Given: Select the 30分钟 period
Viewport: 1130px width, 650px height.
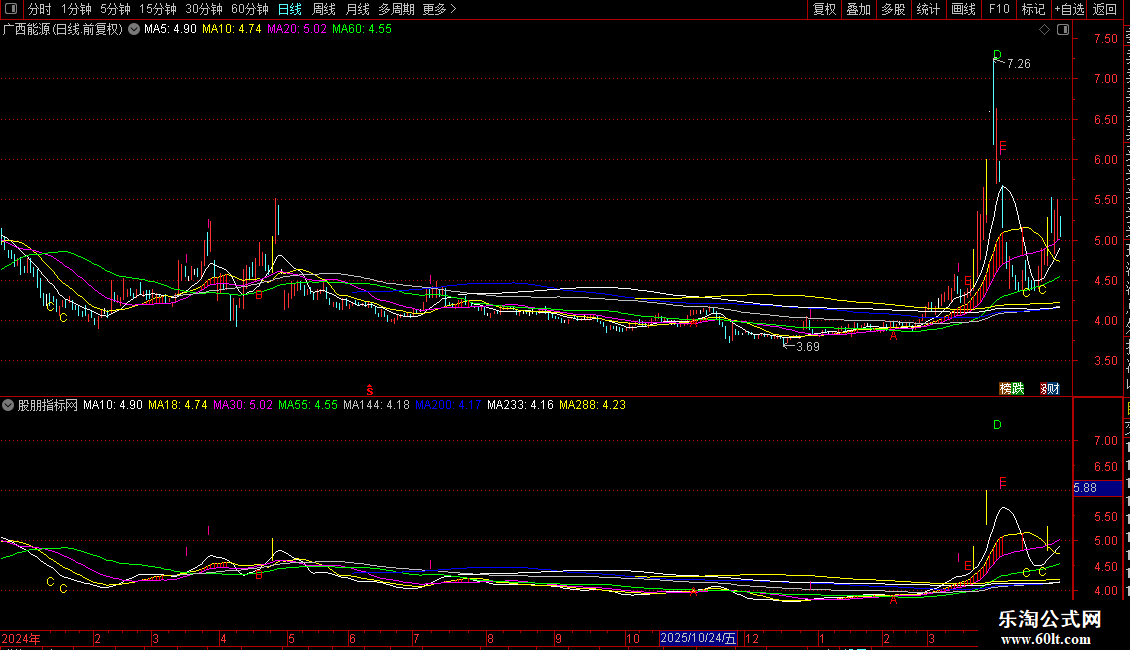Looking at the screenshot, I should (x=204, y=9).
